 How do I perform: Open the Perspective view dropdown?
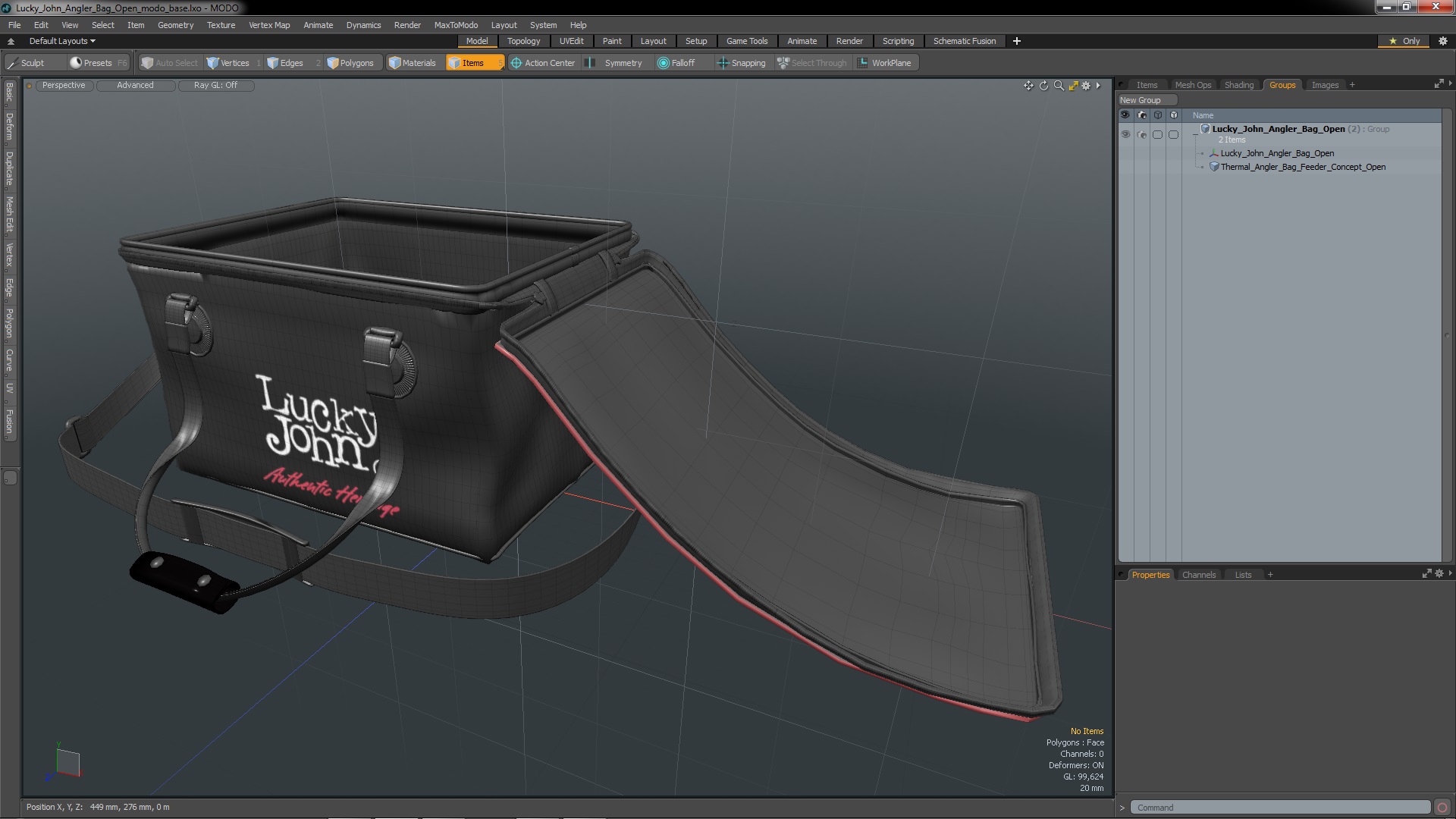coord(64,86)
